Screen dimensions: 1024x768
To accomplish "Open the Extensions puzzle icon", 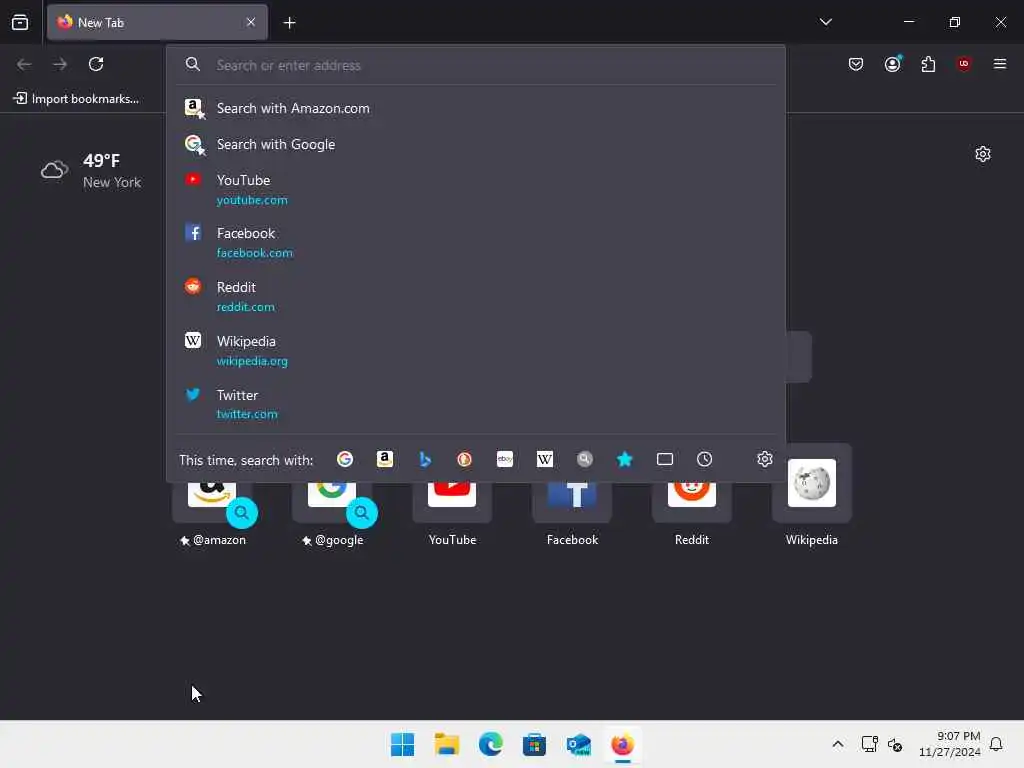I will click(x=928, y=64).
